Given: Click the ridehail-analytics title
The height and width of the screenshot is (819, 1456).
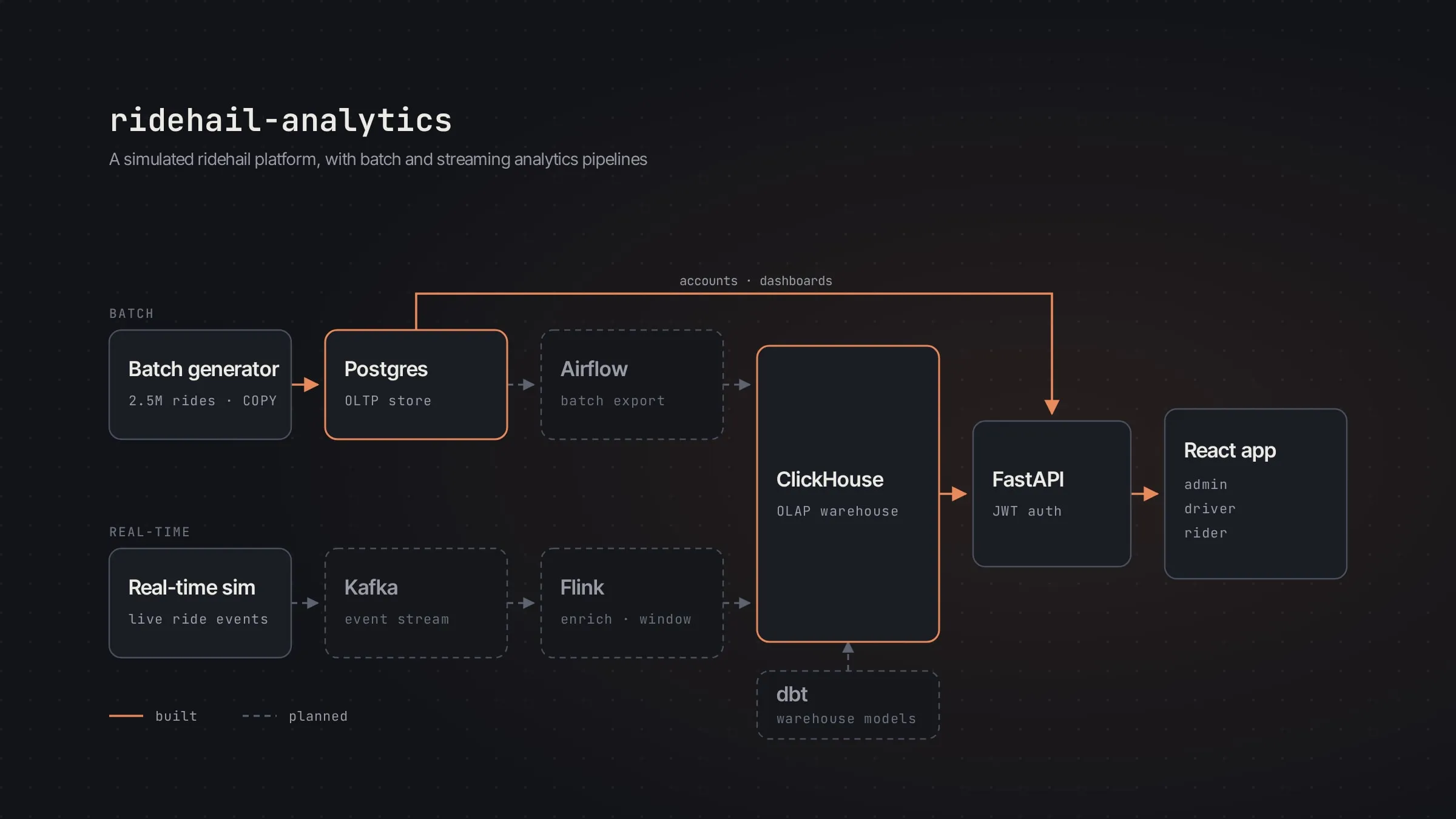Looking at the screenshot, I should pos(281,120).
